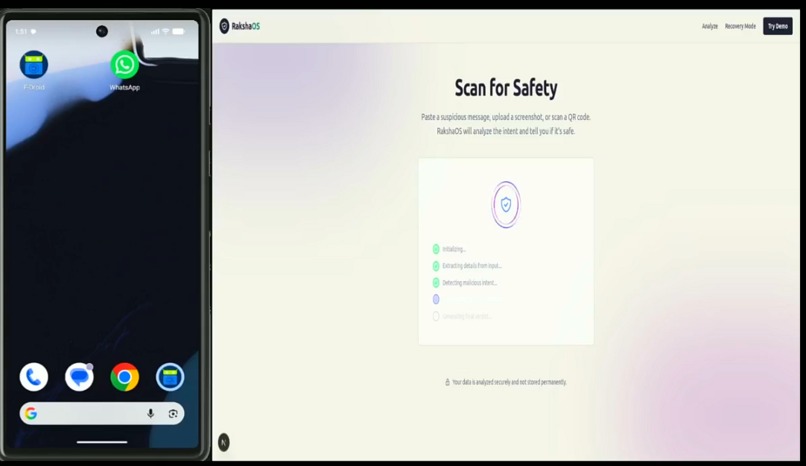Screen dimensions: 806x466
Task: Click the 'Initializing...' step text
Action: [454, 249]
